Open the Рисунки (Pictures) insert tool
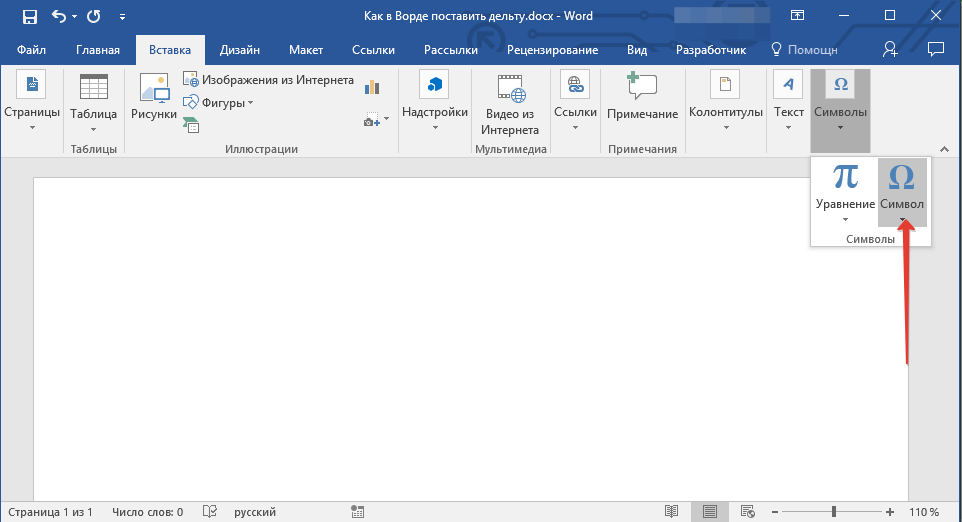Image resolution: width=962 pixels, height=522 pixels. point(154,98)
